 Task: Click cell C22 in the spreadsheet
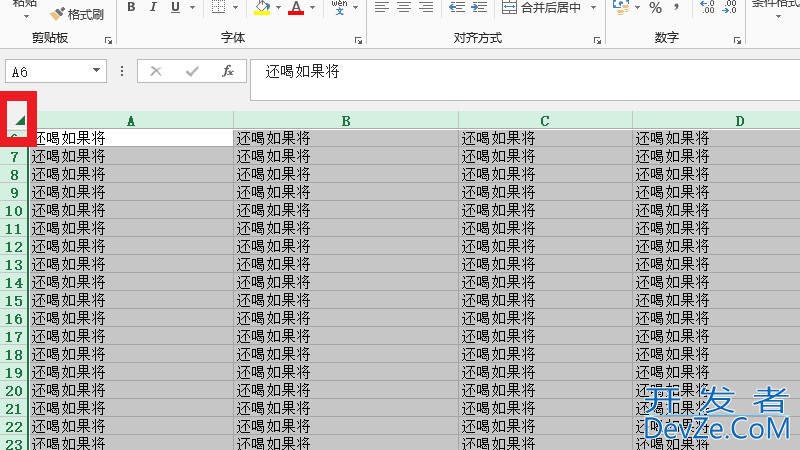pos(545,427)
